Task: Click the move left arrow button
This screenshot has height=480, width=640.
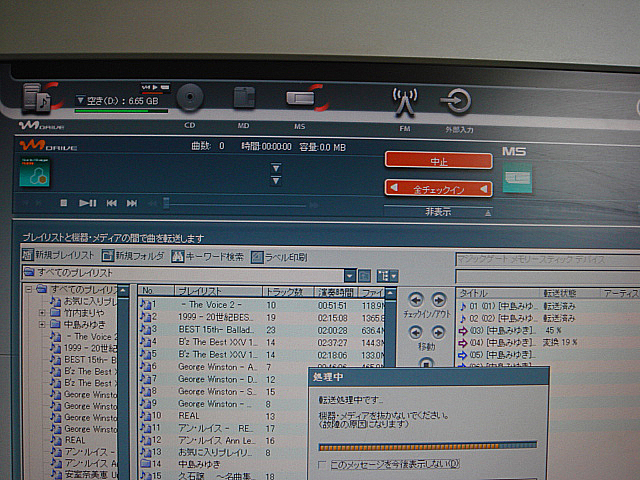Action: tap(416, 333)
